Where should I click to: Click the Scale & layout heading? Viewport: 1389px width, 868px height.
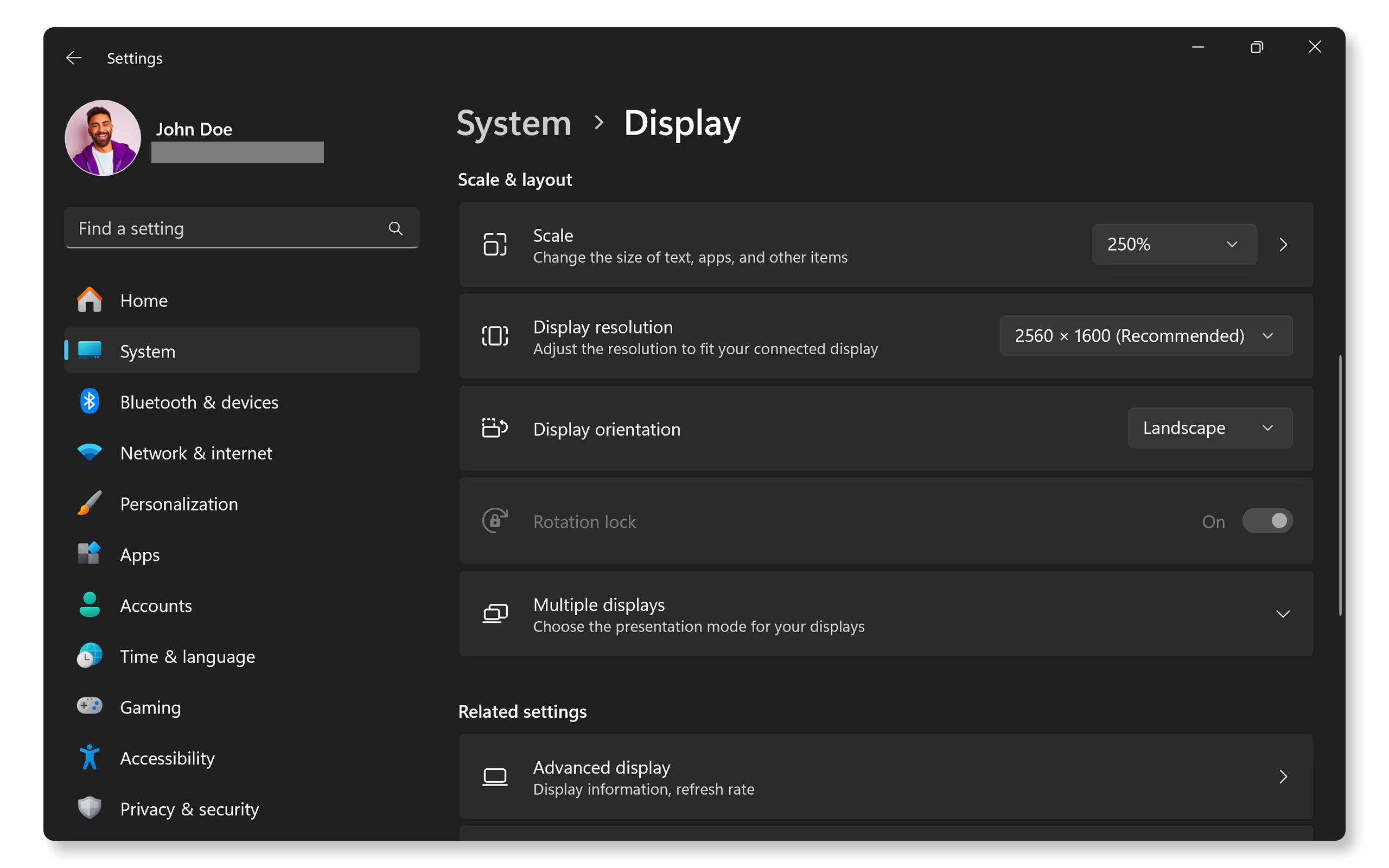515,180
